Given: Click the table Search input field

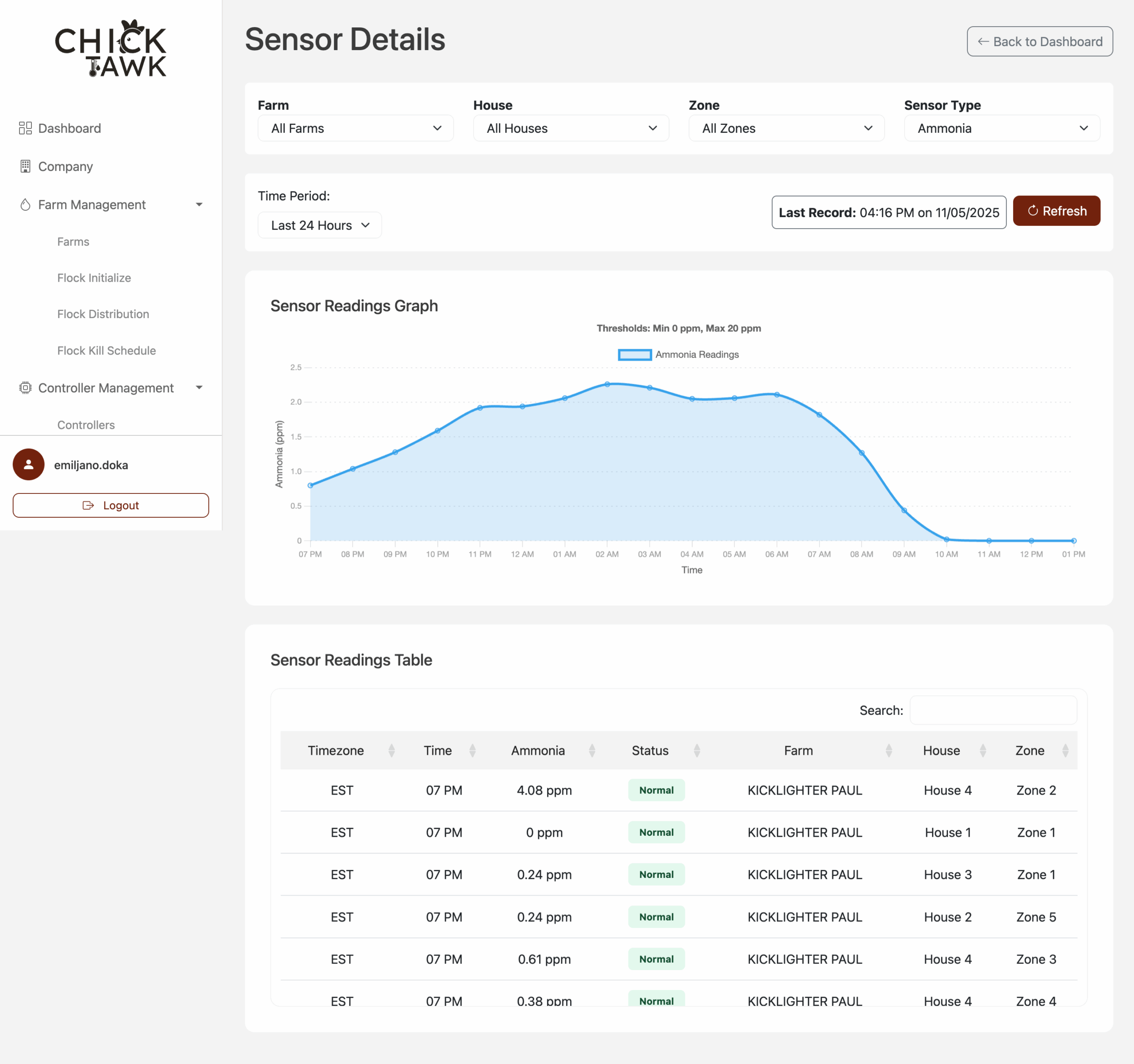Looking at the screenshot, I should [993, 710].
